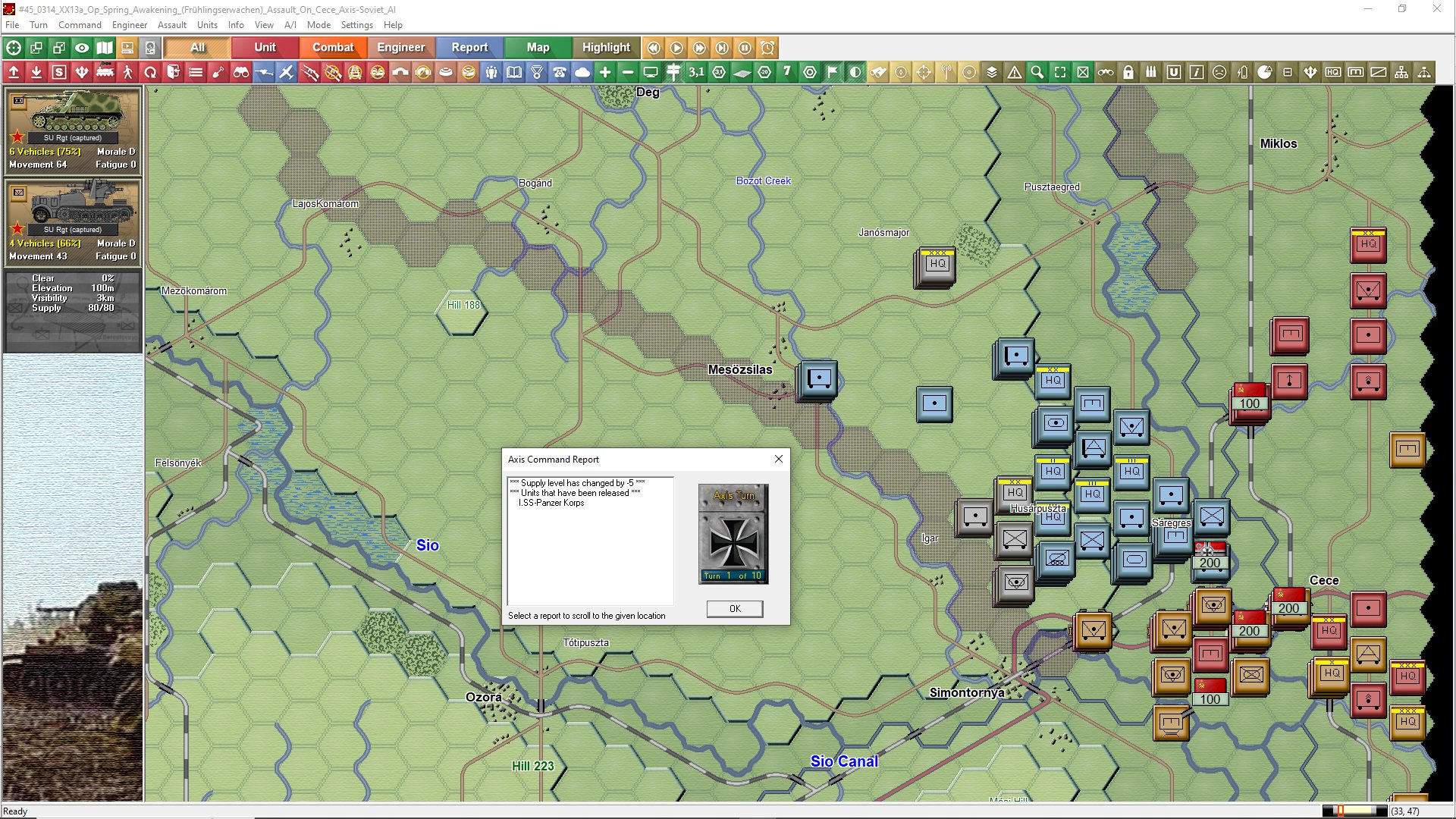Click the flag objectives icon

833,72
